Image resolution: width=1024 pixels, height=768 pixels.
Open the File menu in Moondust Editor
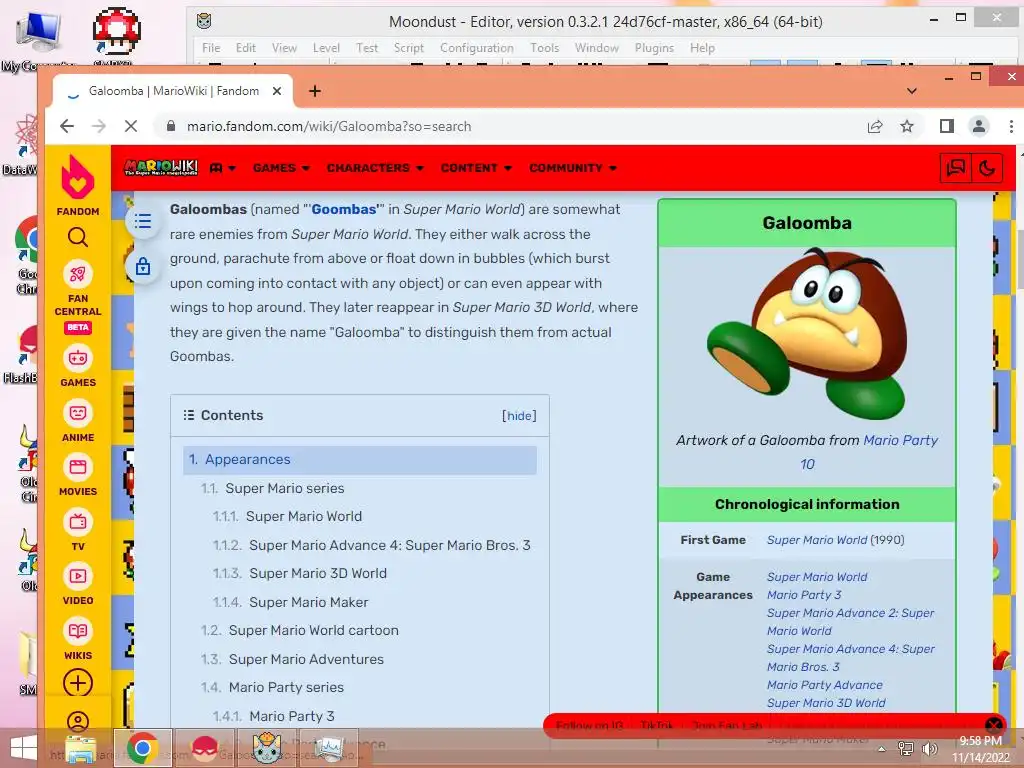pyautogui.click(x=211, y=48)
